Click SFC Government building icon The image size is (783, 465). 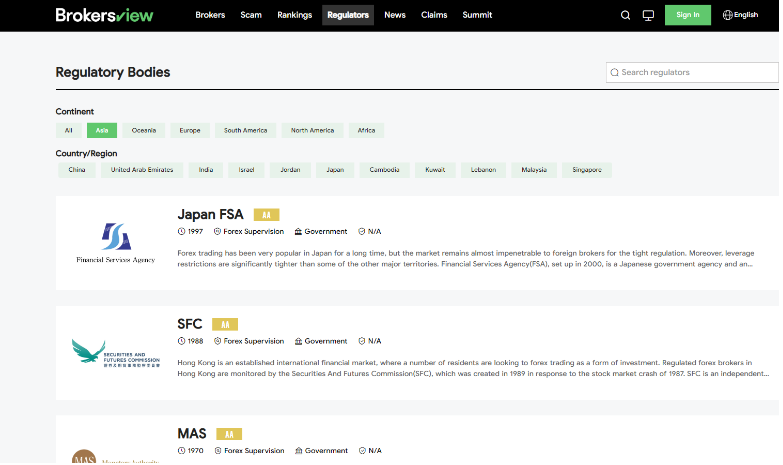[x=298, y=341]
